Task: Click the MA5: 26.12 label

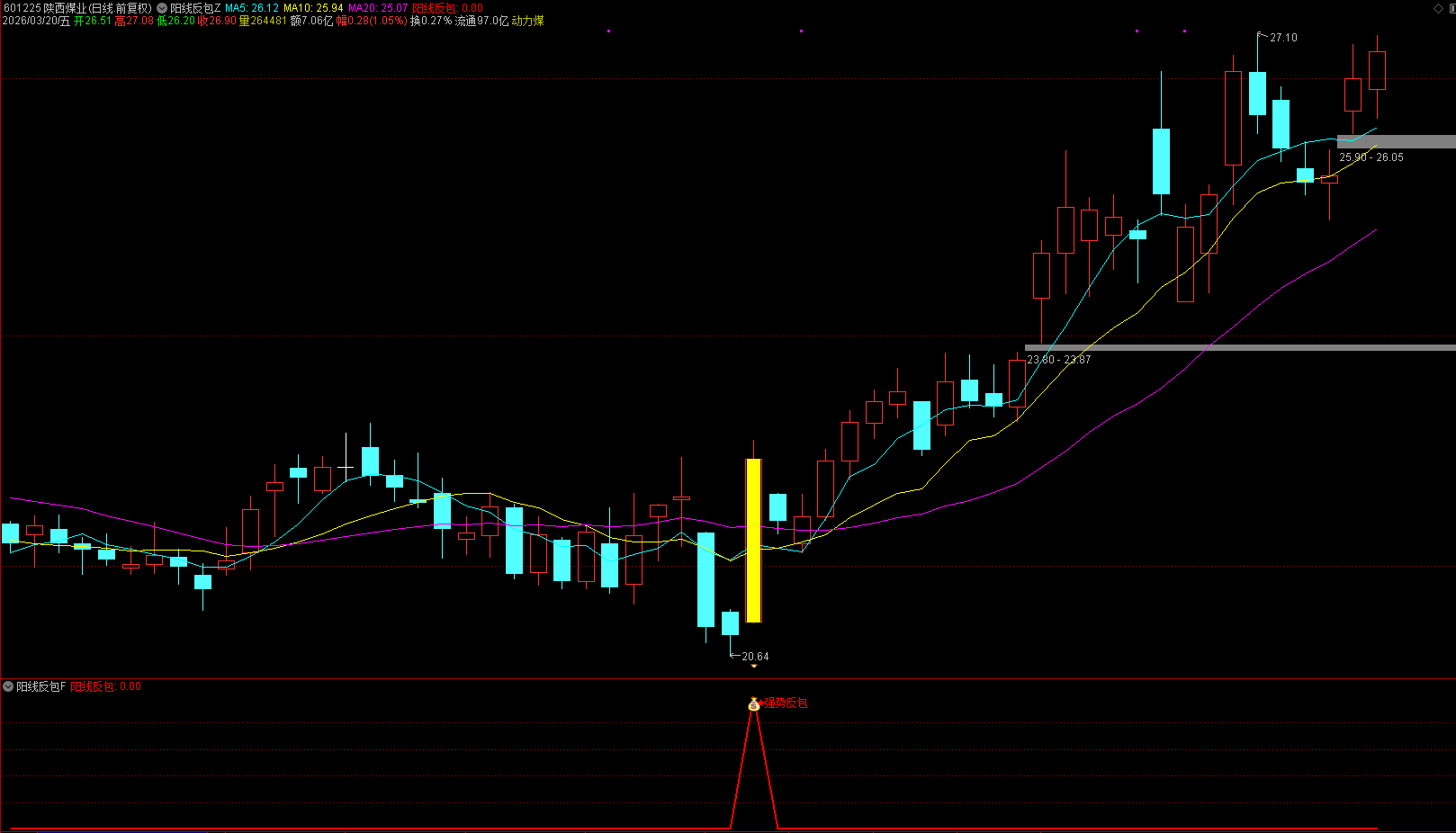Action: pos(252,8)
